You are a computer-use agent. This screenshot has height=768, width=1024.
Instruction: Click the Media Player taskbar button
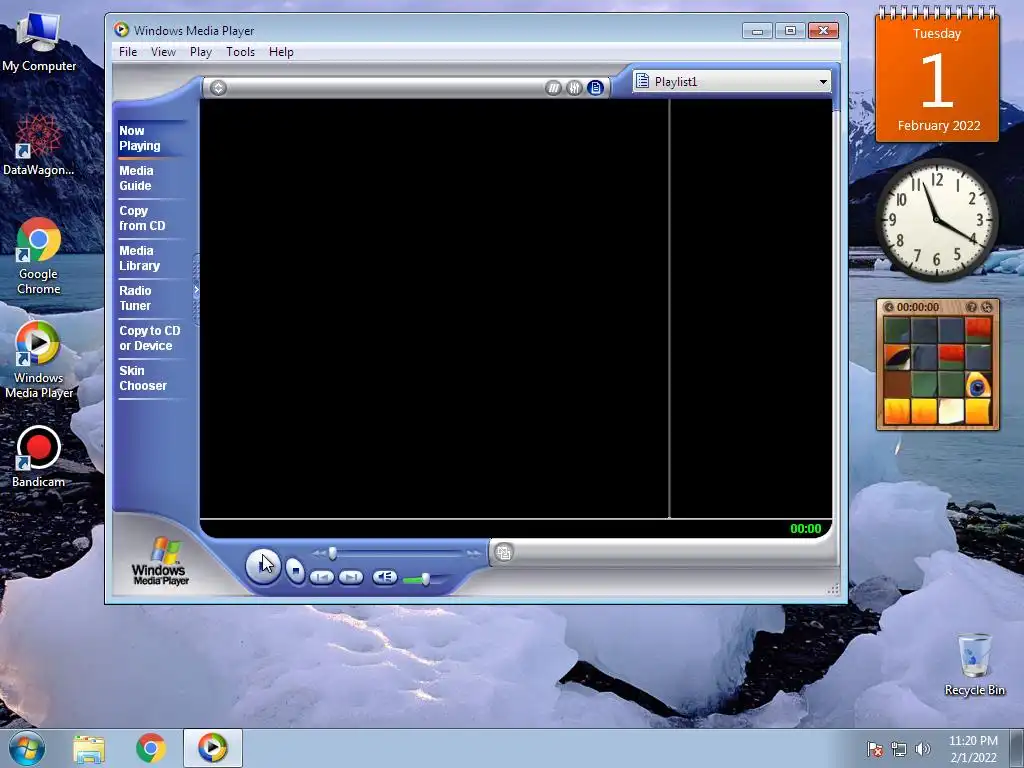tap(212, 748)
